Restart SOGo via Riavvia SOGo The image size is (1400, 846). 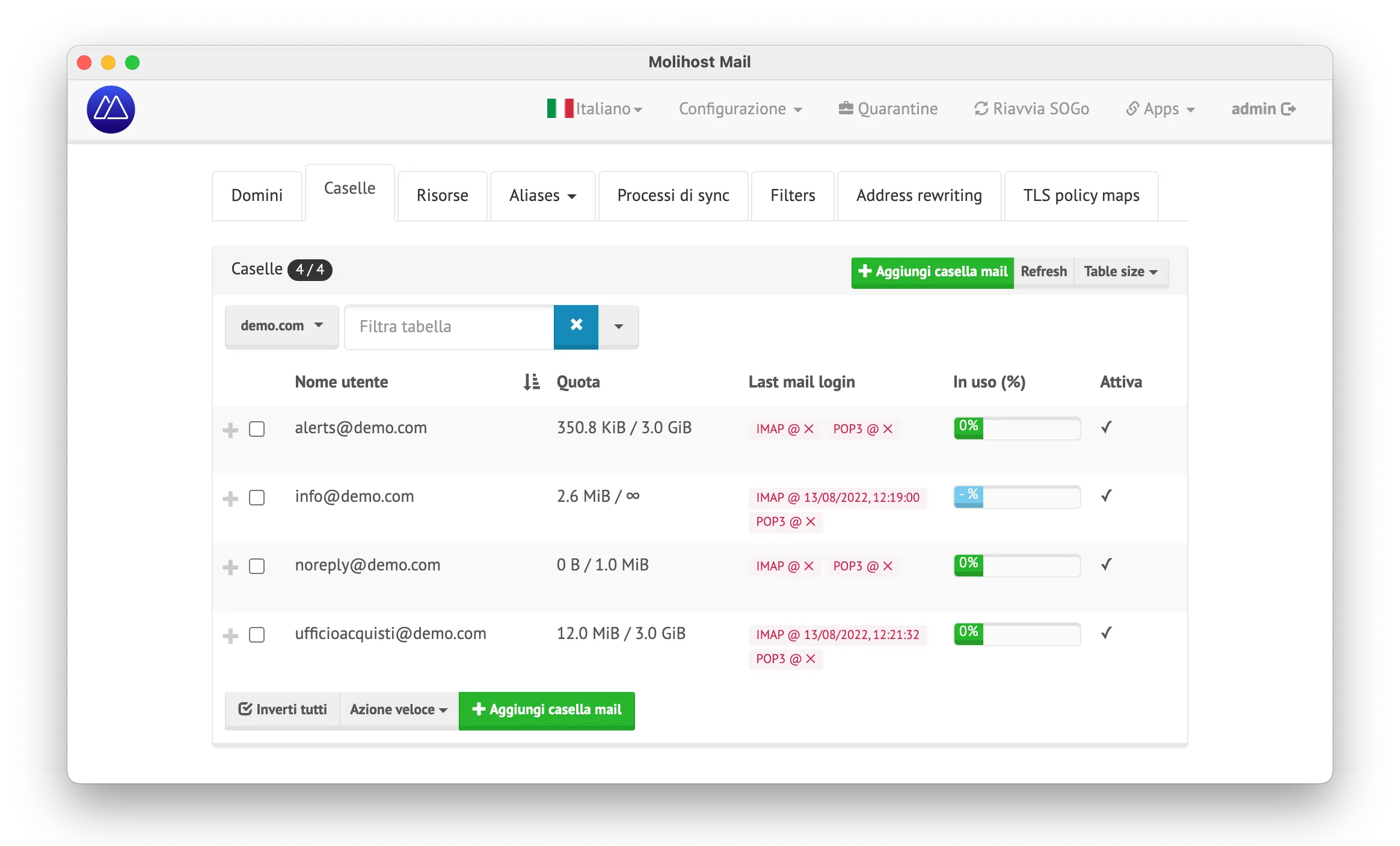tap(1031, 109)
